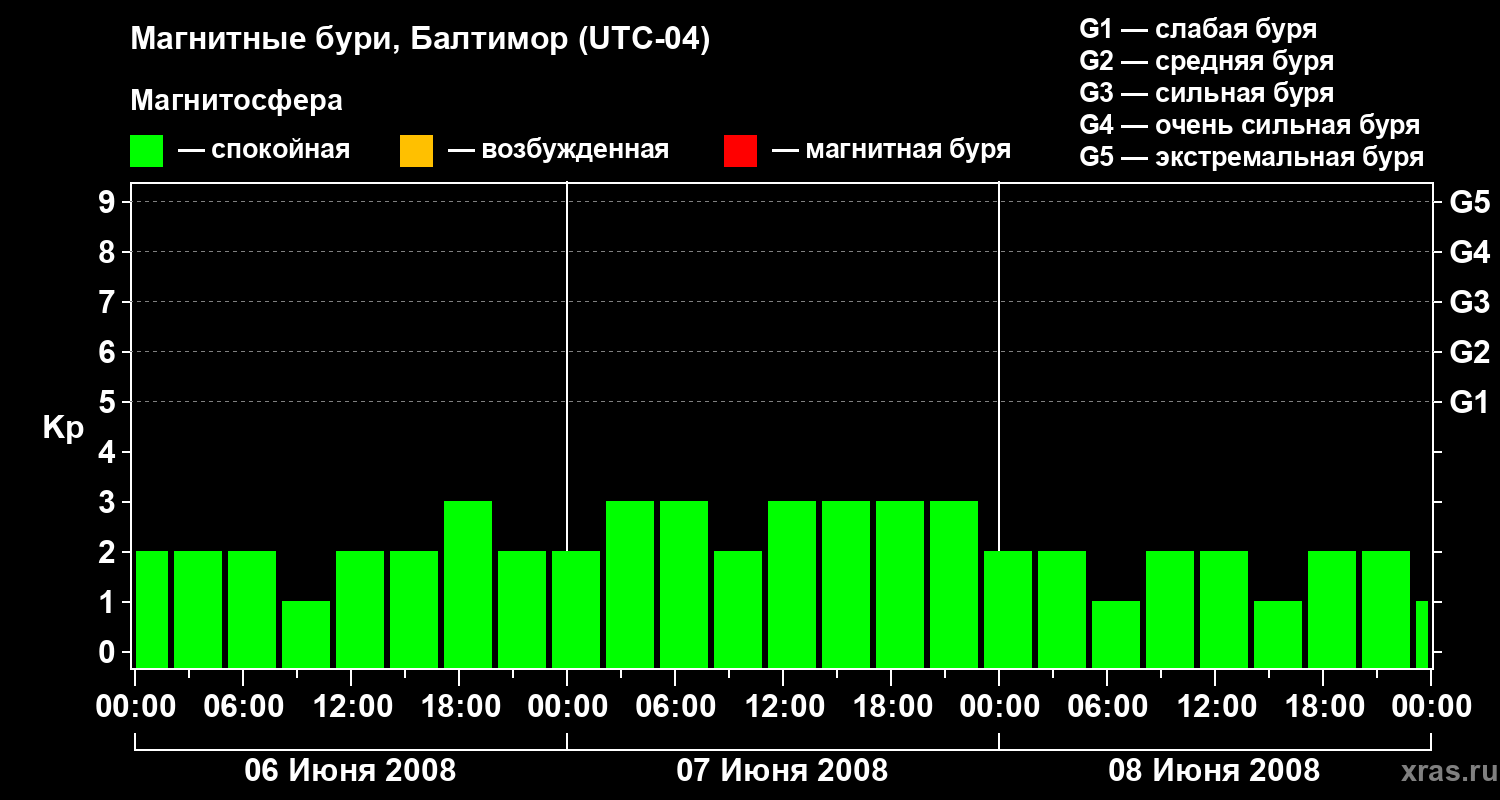Select the line «G3 — сильная буря»
Viewport: 1500px width, 800px height.
pyautogui.click(x=1206, y=93)
